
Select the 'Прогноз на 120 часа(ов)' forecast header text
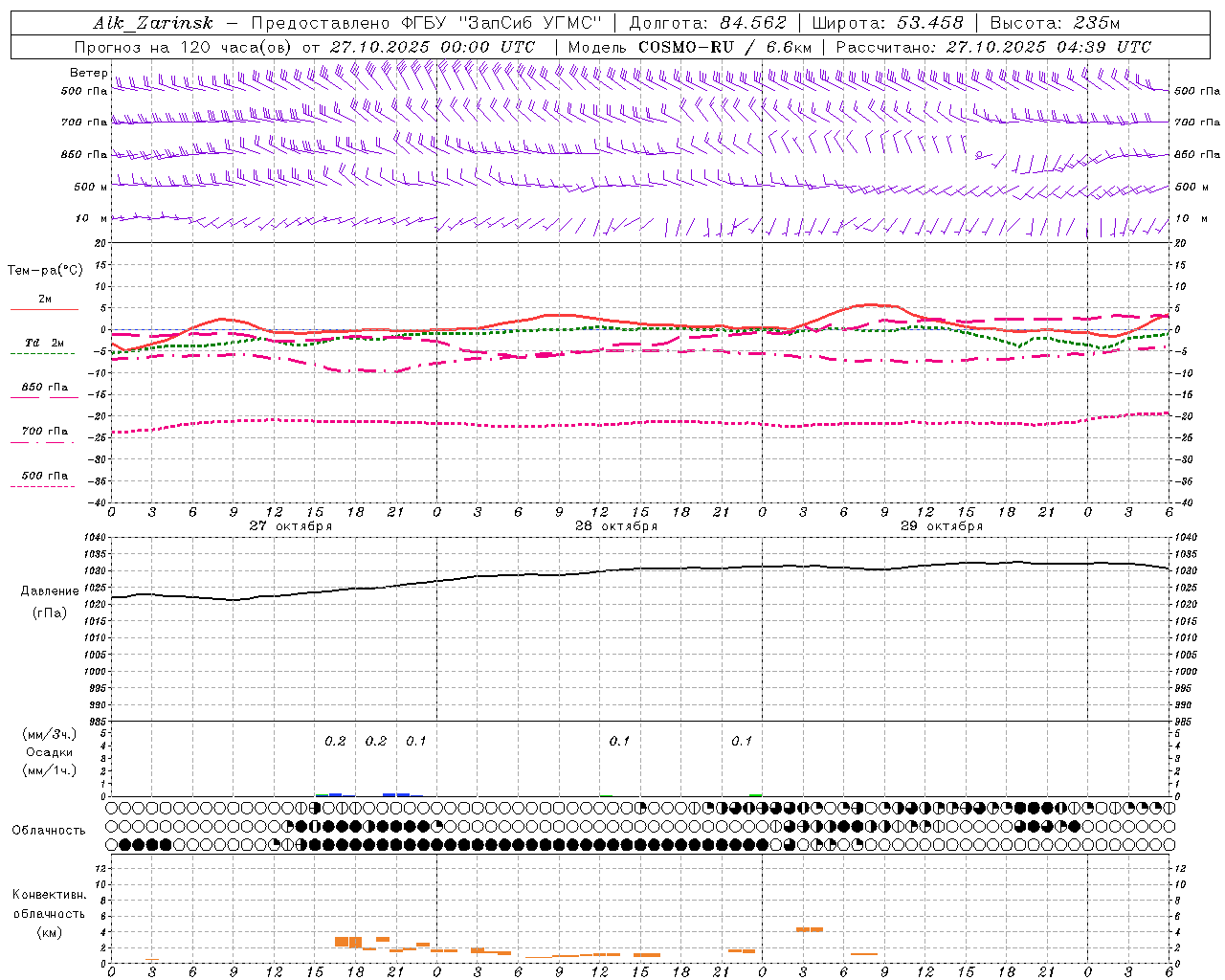pos(185,47)
